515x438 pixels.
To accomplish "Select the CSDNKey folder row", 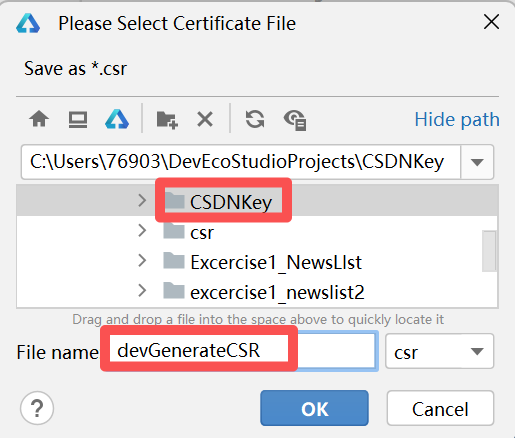I will pyautogui.click(x=257, y=201).
